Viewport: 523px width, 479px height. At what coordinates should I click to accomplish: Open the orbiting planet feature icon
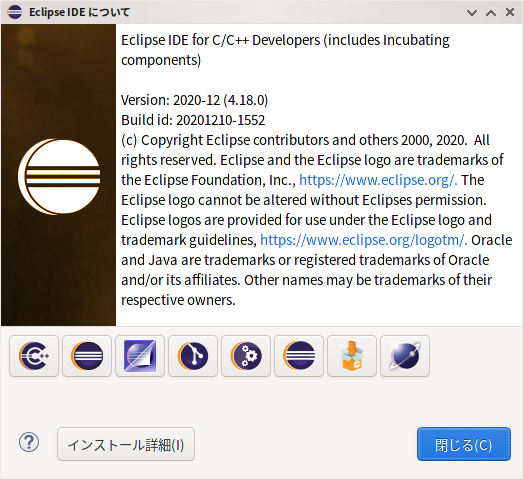click(x=405, y=356)
